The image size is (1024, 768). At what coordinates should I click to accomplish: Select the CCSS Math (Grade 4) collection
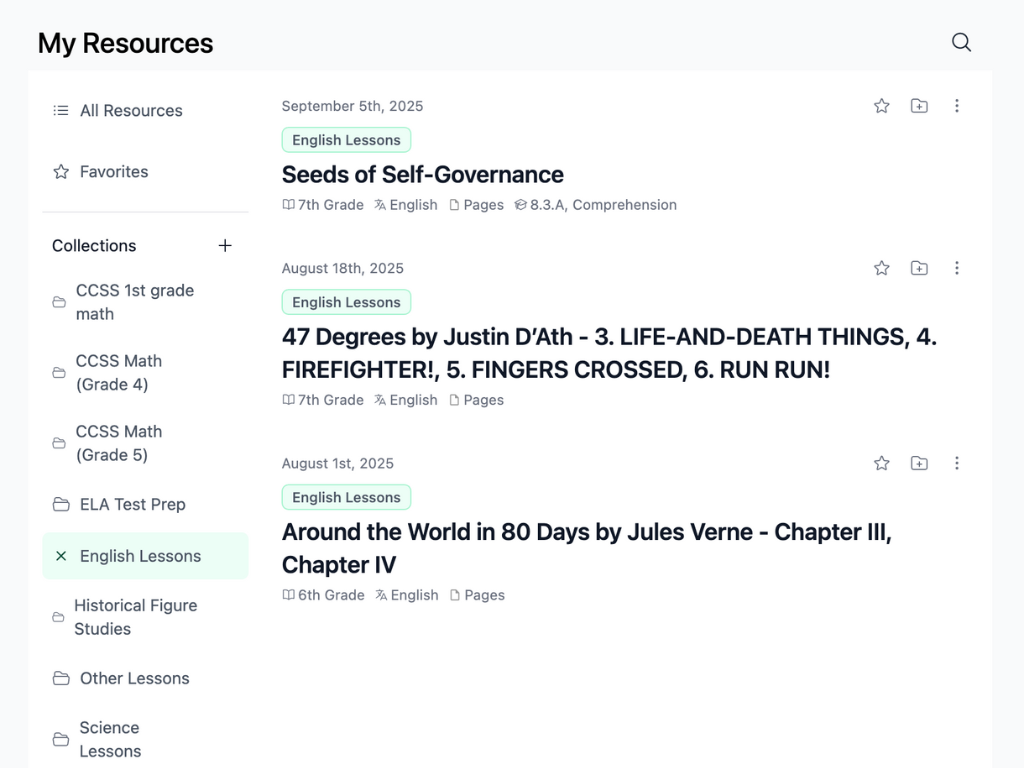pos(119,372)
